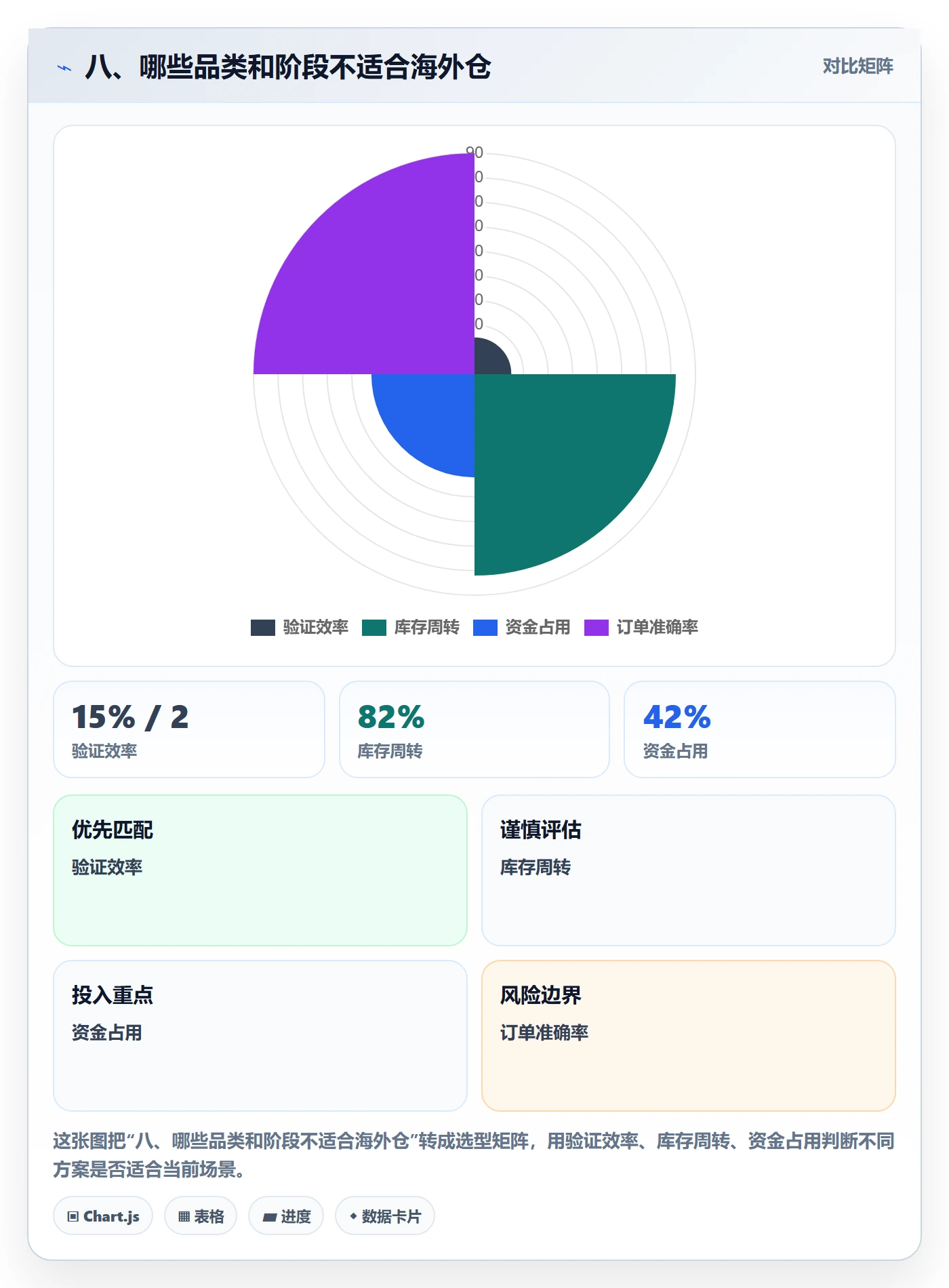Toggle 订单准确率 legend color box
949x1288 pixels.
tap(597, 627)
